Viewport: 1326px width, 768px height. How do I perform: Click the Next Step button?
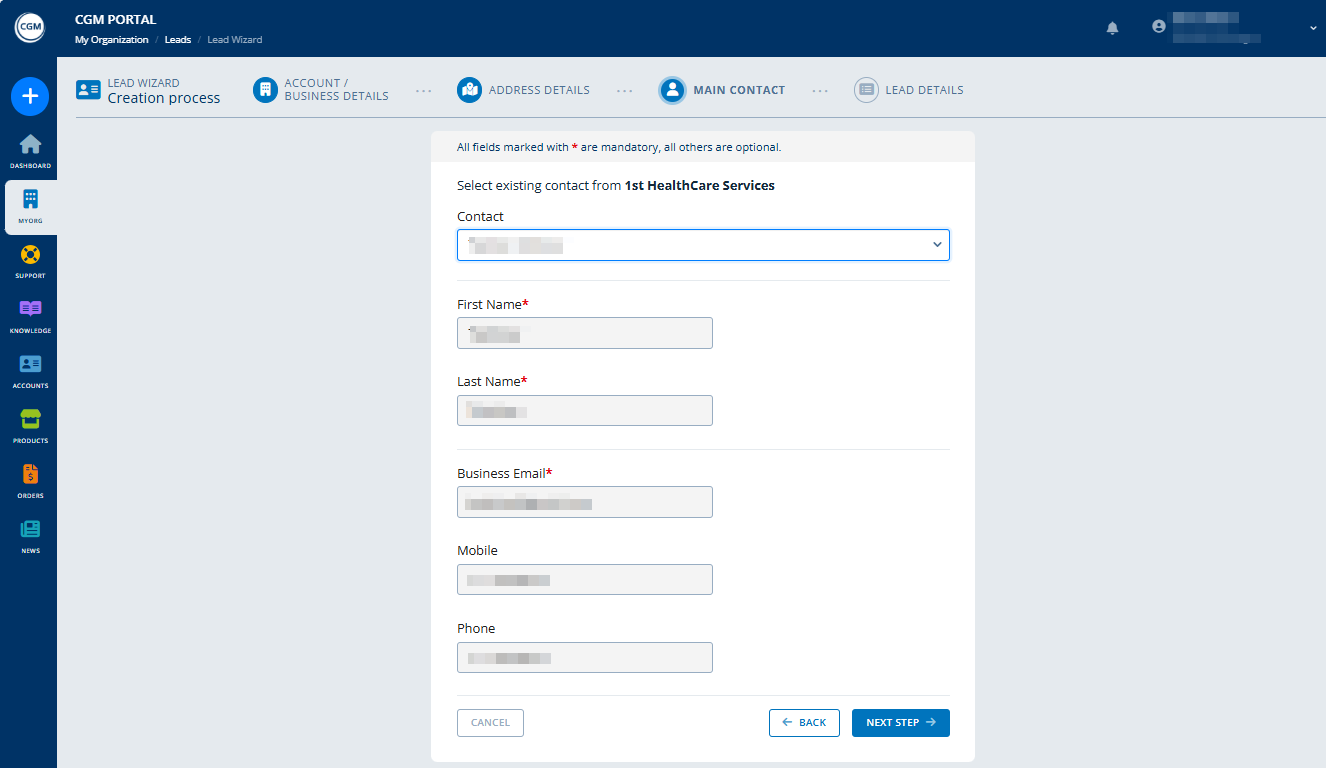click(x=900, y=723)
